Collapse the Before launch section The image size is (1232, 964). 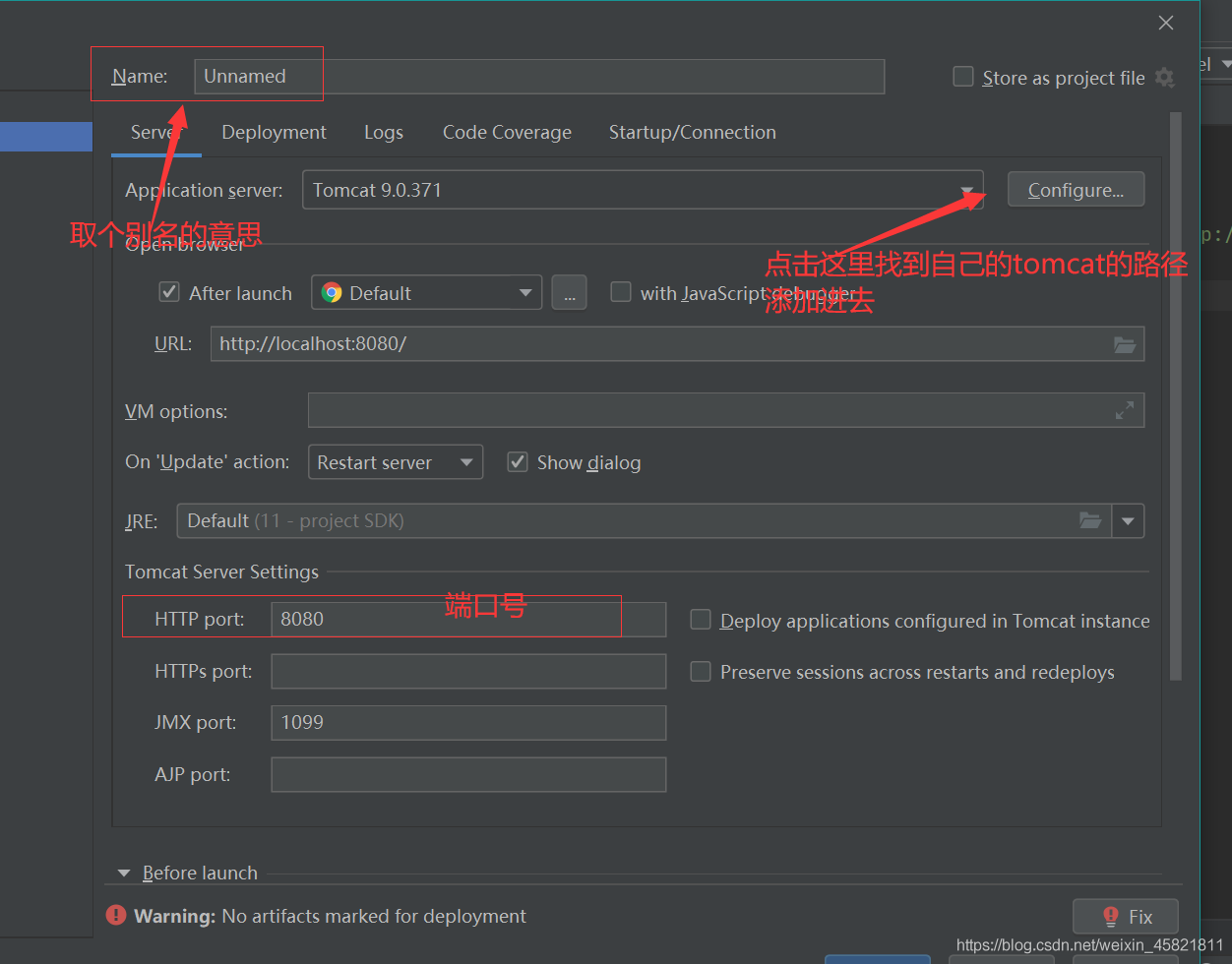[124, 873]
